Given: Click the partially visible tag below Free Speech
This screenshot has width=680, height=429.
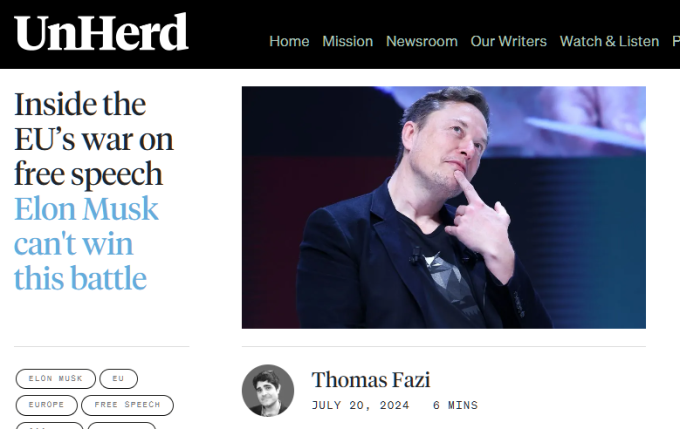Looking at the screenshot, I should (121, 426).
